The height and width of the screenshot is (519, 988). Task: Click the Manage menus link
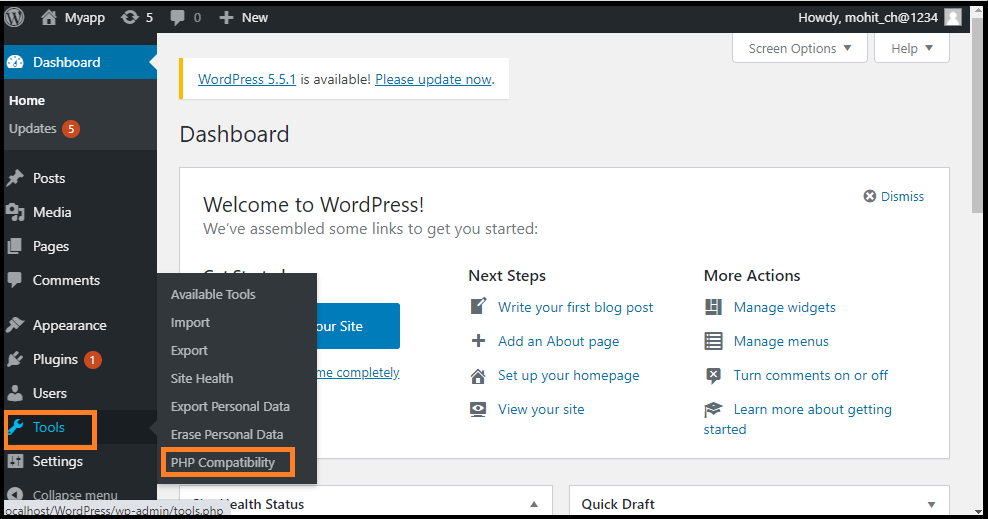(x=781, y=341)
